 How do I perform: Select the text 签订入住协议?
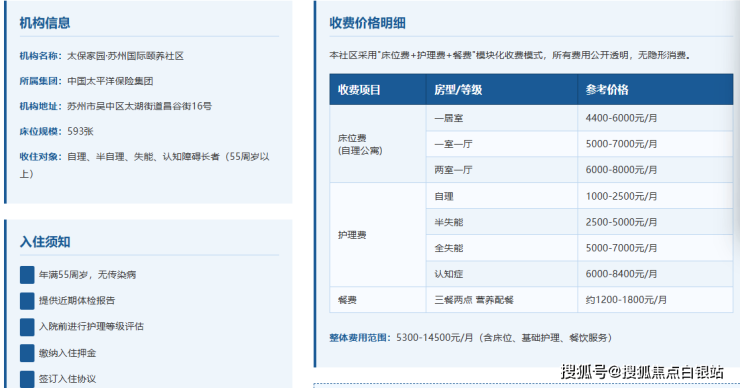tap(67, 379)
